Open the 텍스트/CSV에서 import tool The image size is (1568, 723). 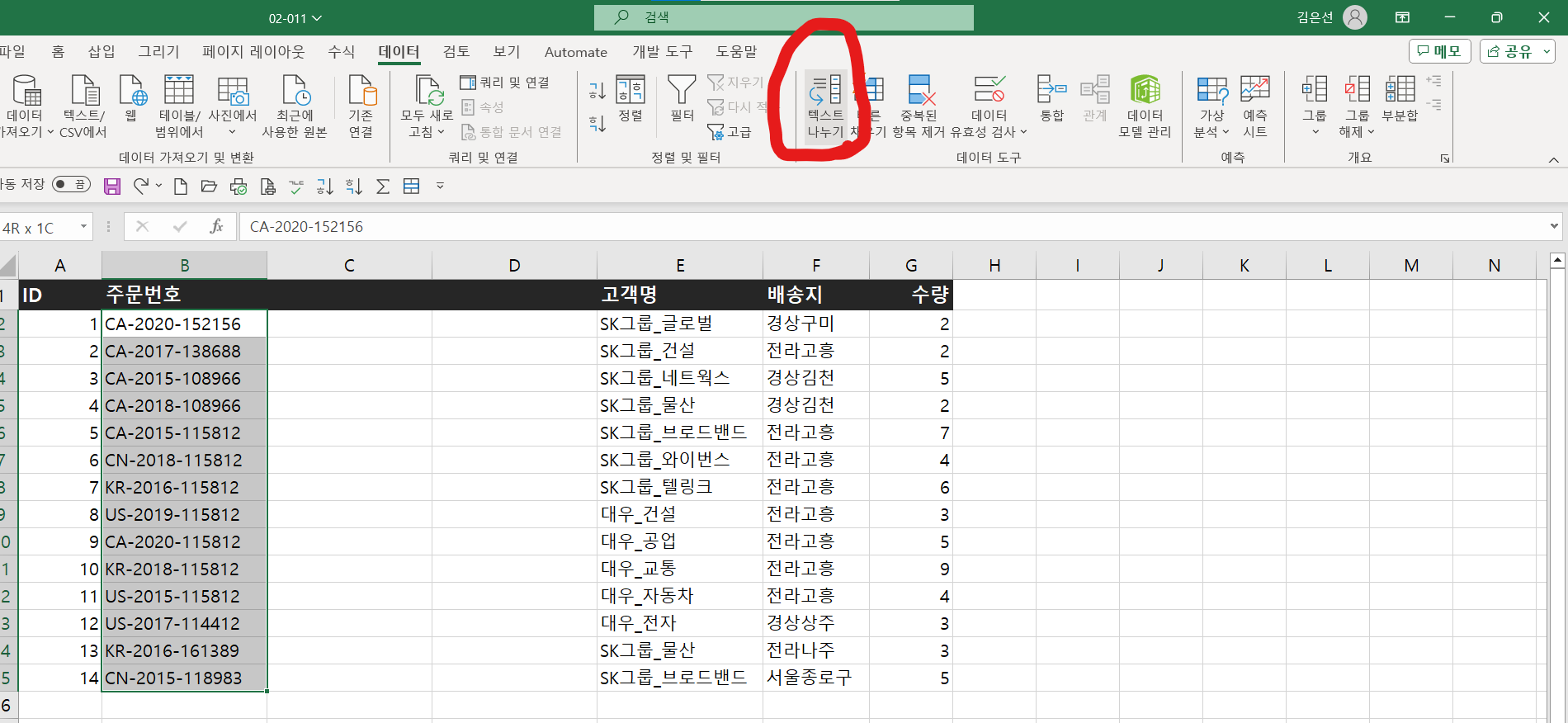click(84, 106)
